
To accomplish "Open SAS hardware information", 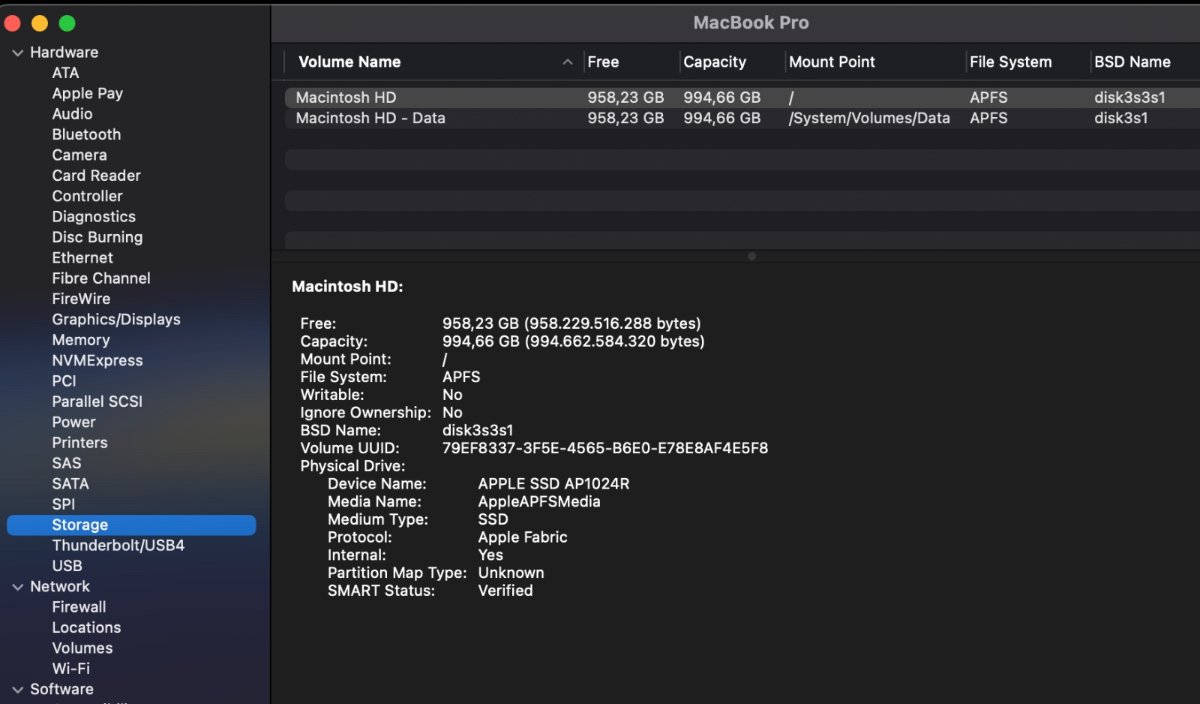I will (x=66, y=463).
